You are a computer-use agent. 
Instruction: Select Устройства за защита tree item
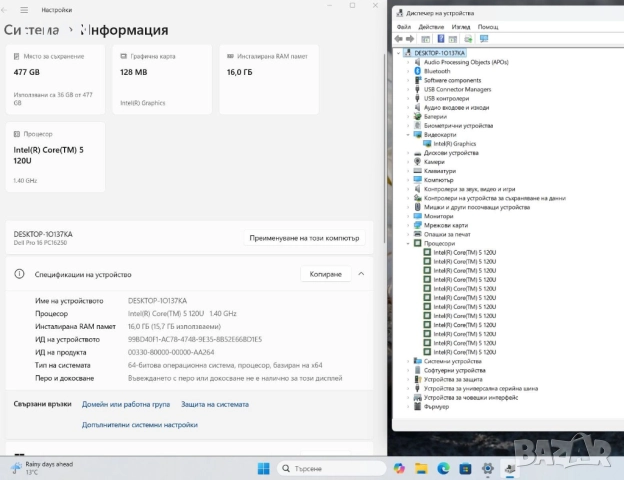click(453, 379)
